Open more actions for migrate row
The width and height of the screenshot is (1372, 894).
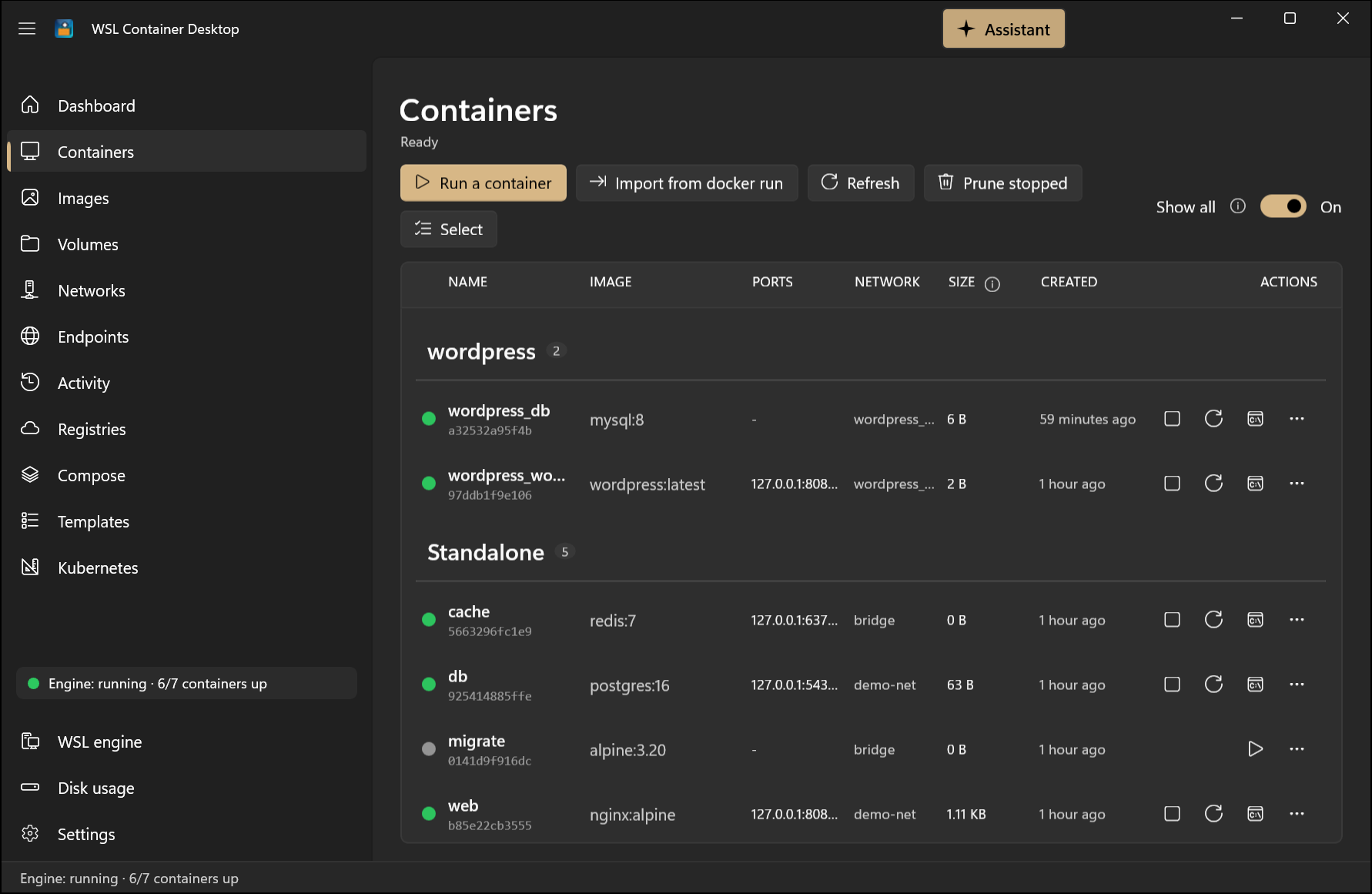[1297, 749]
